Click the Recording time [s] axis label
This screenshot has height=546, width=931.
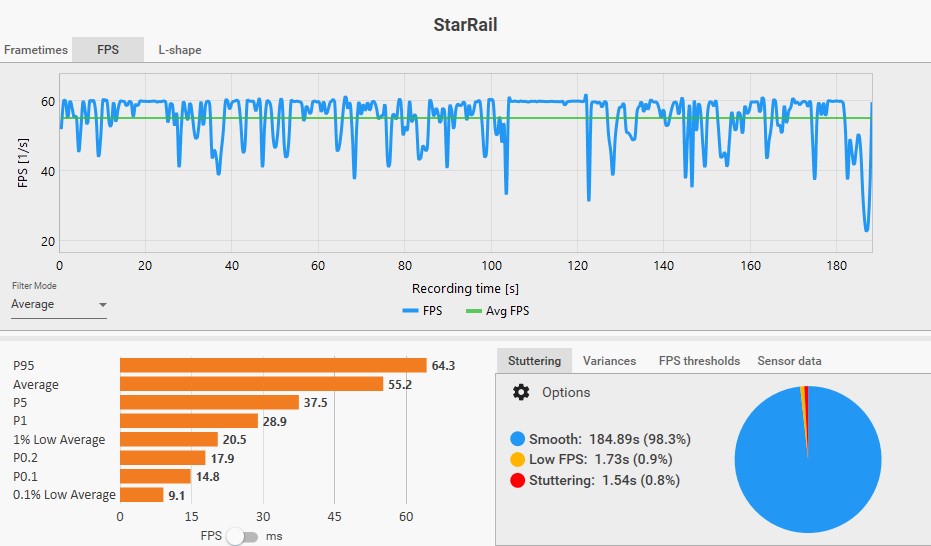[x=466, y=288]
